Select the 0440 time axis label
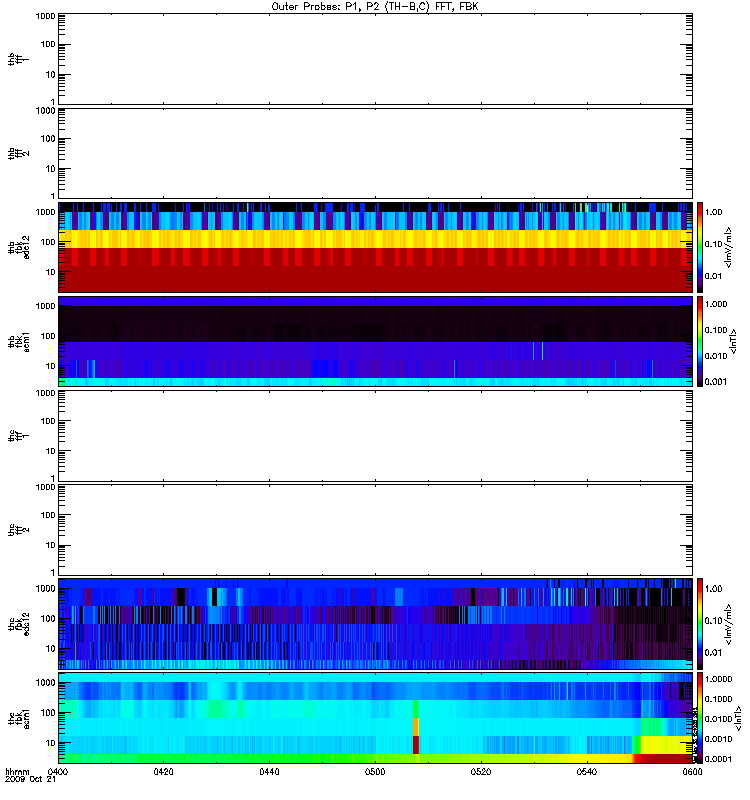The width and height of the screenshot is (750, 800). pos(269,771)
